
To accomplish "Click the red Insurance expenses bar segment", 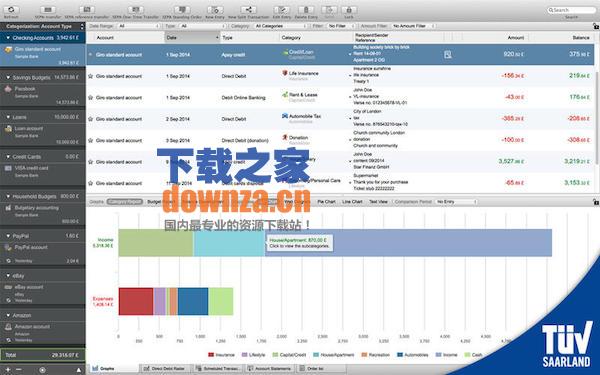I will [136, 302].
